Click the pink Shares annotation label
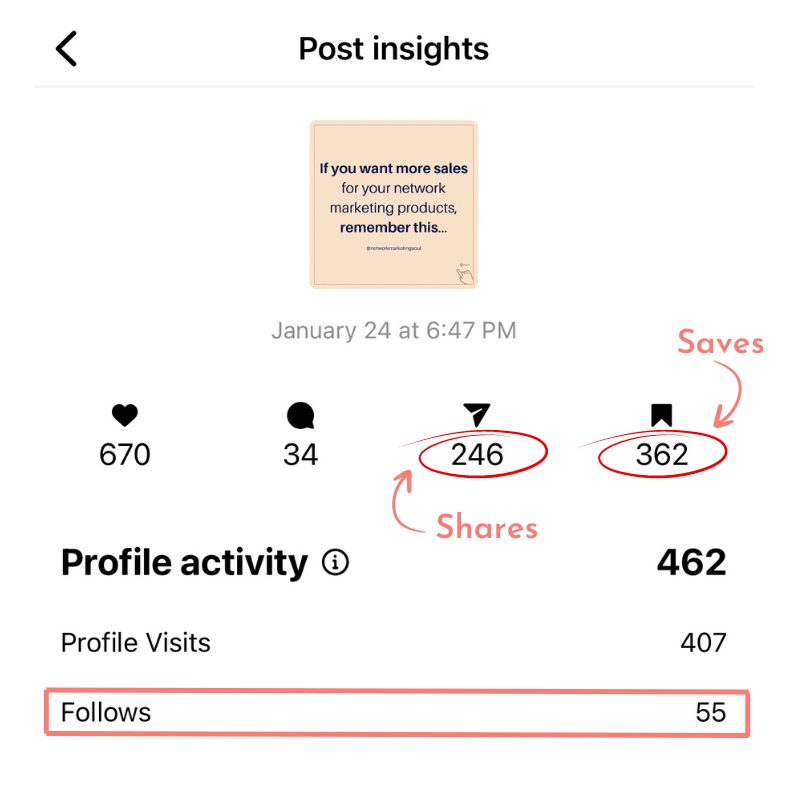Viewport: 788px width, 800px height. pos(487,527)
